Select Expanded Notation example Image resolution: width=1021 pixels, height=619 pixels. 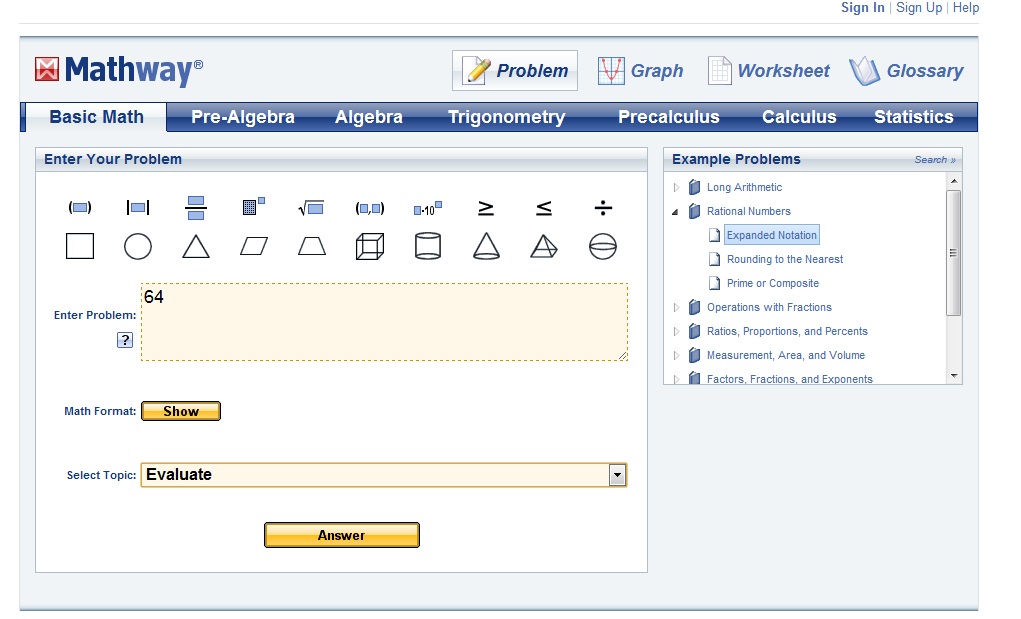[x=772, y=235]
